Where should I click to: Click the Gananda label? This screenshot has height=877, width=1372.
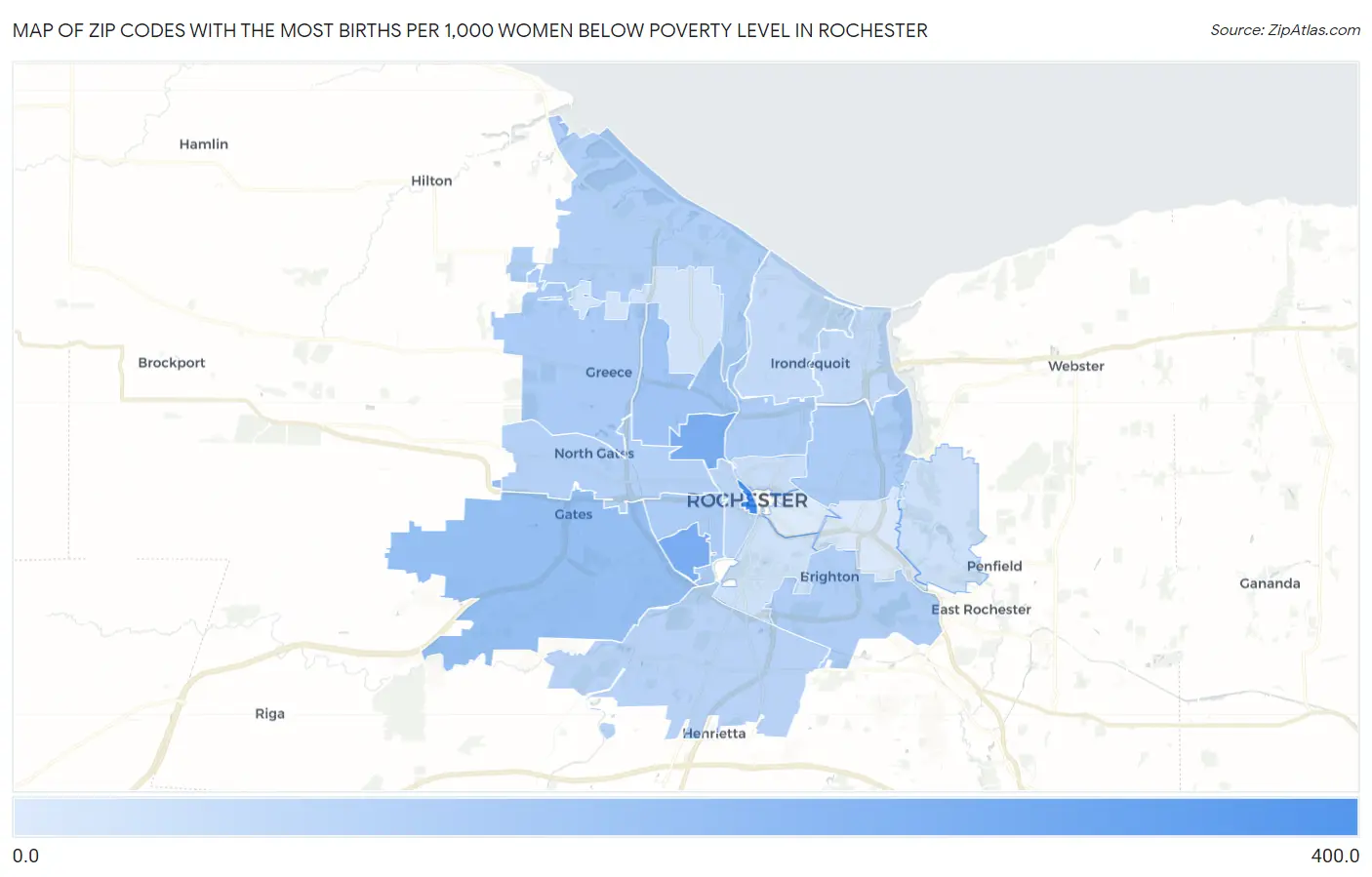pos(1270,583)
